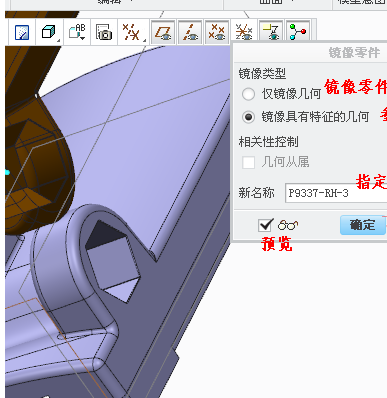Select the 仅镜像几何 radio option
The width and height of the screenshot is (387, 398).
click(248, 94)
